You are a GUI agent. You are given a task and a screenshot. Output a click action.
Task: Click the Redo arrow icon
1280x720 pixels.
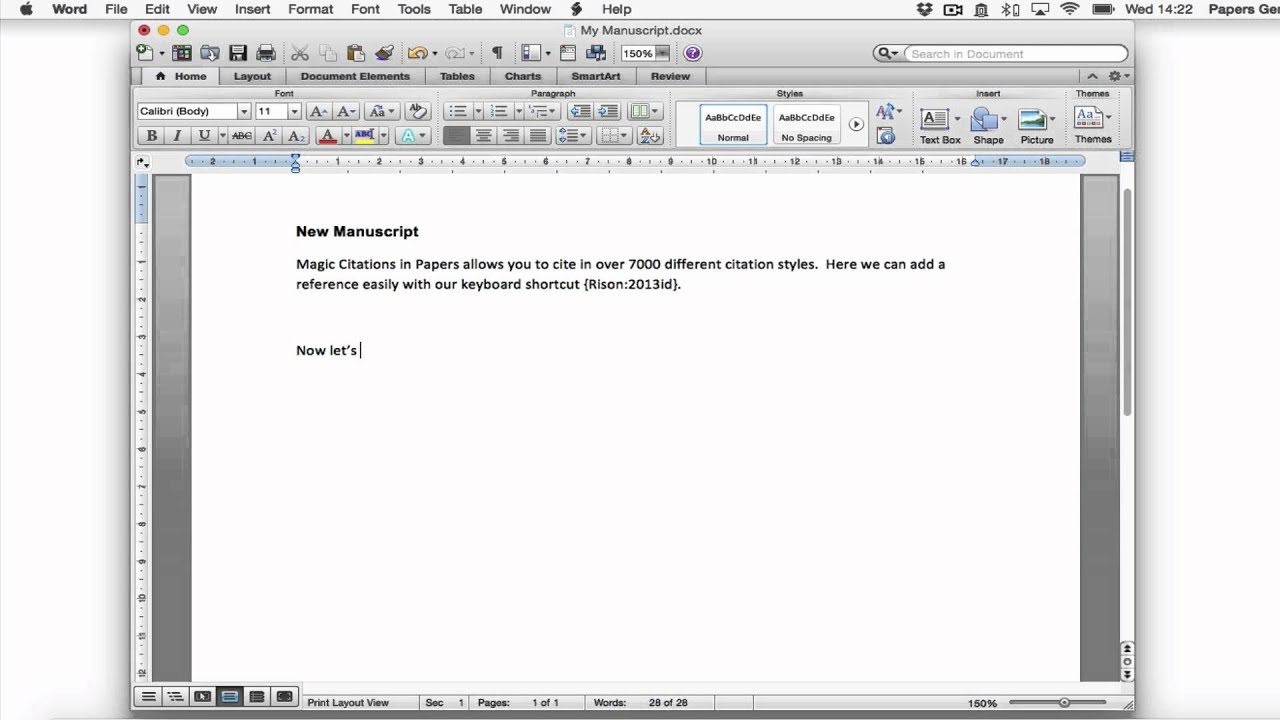454,53
